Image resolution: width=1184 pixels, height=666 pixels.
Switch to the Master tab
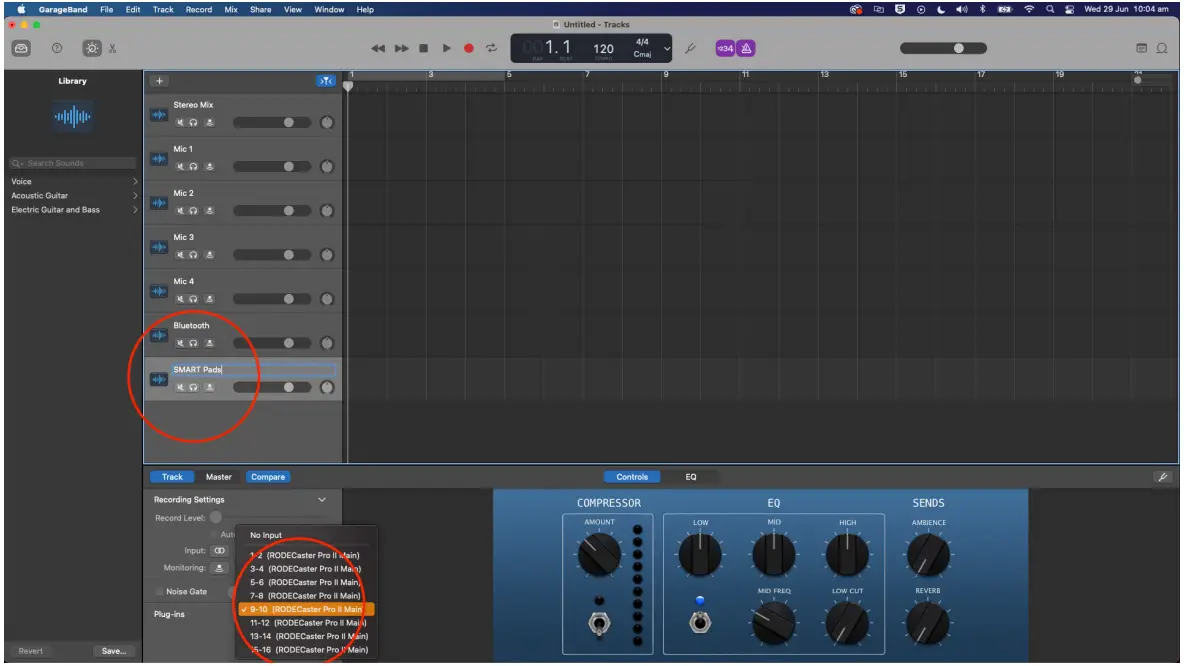(219, 477)
